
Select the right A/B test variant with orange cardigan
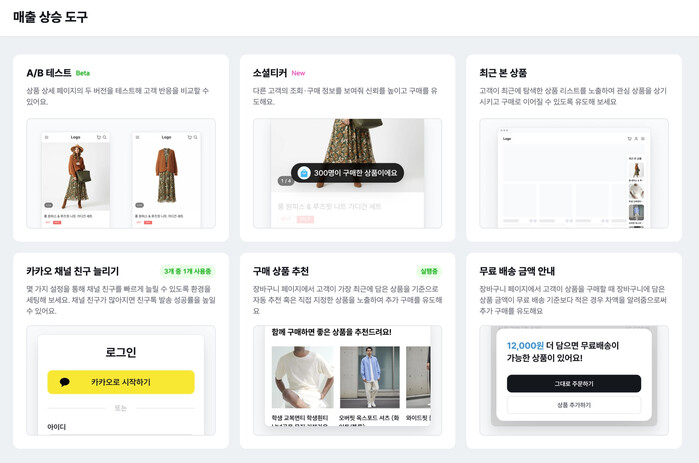(x=166, y=178)
